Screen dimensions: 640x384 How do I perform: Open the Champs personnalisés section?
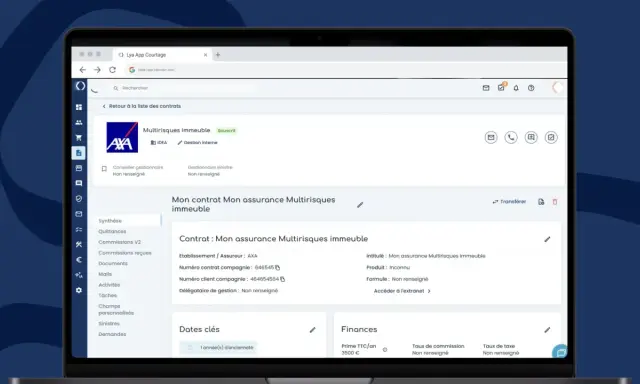[116, 309]
